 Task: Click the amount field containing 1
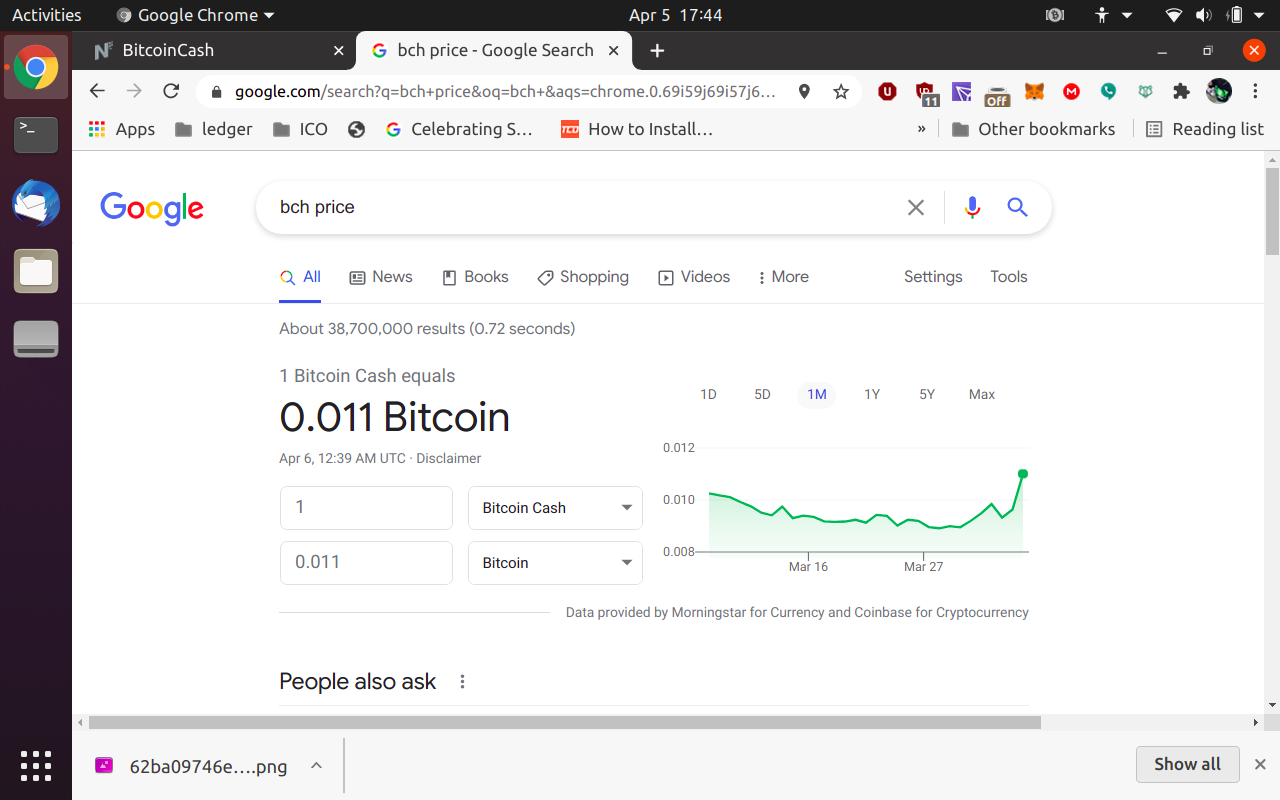(x=366, y=508)
